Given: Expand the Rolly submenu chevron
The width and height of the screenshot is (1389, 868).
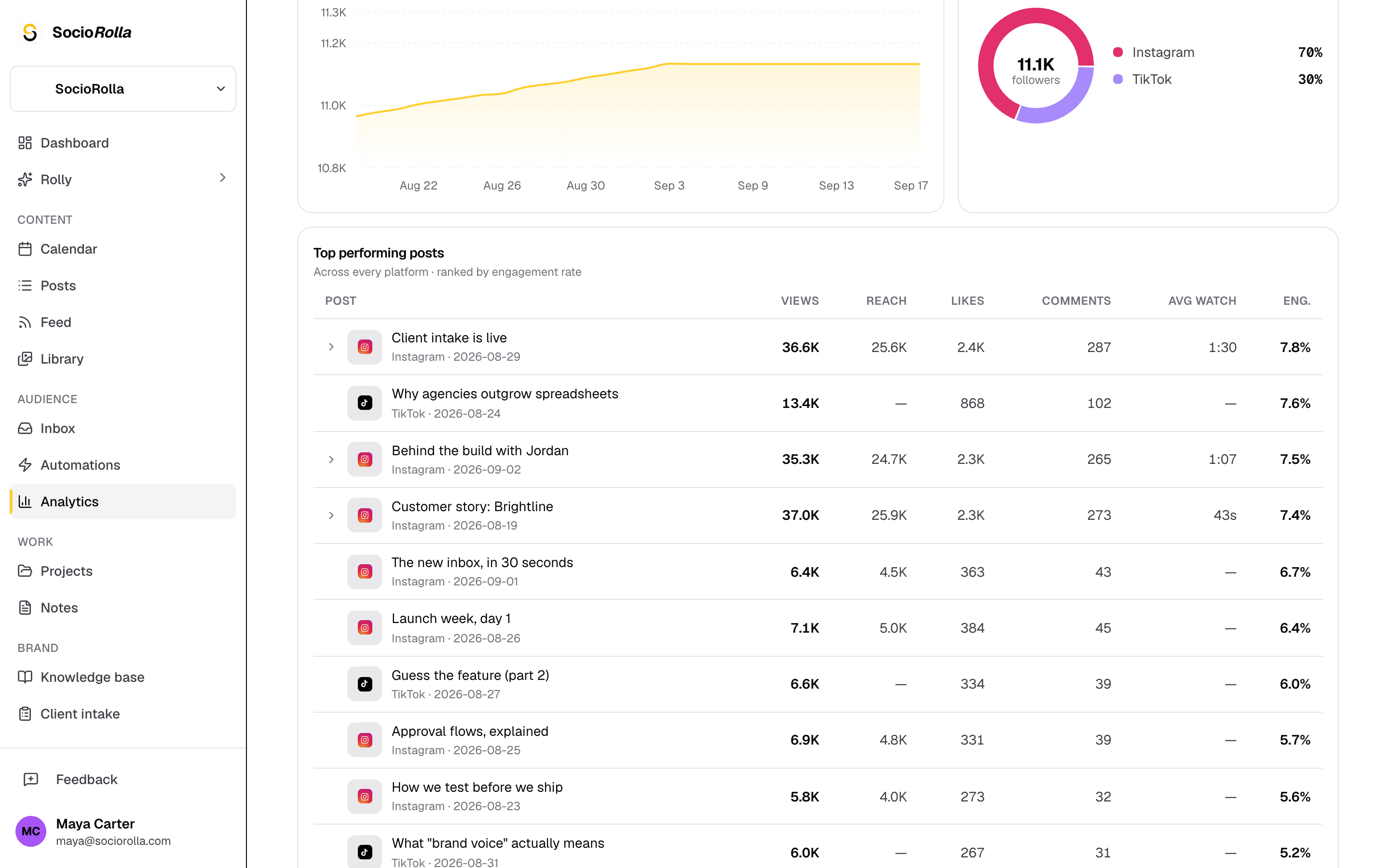Looking at the screenshot, I should click(x=223, y=178).
